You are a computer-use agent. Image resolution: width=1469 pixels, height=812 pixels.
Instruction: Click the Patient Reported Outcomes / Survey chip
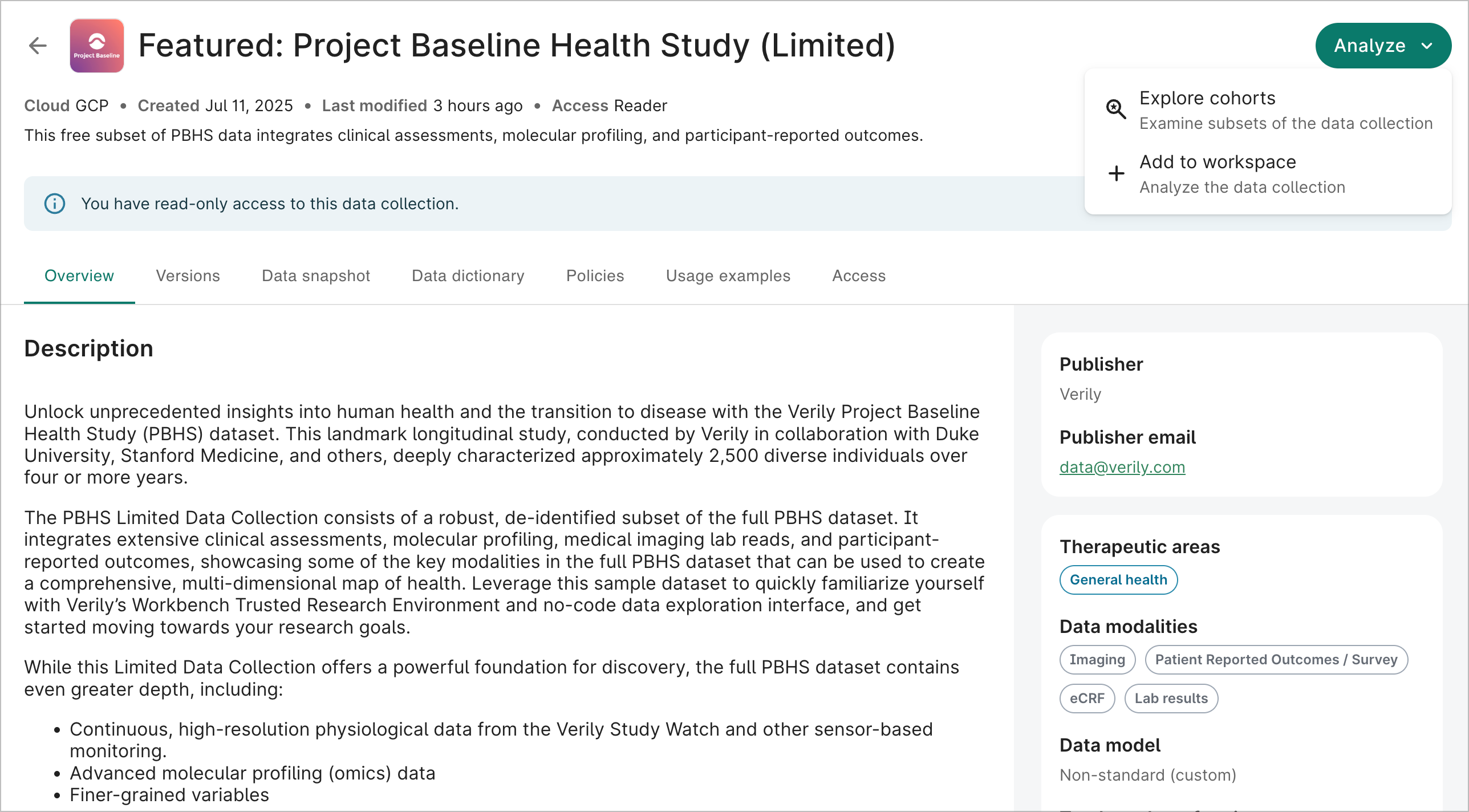tap(1276, 660)
